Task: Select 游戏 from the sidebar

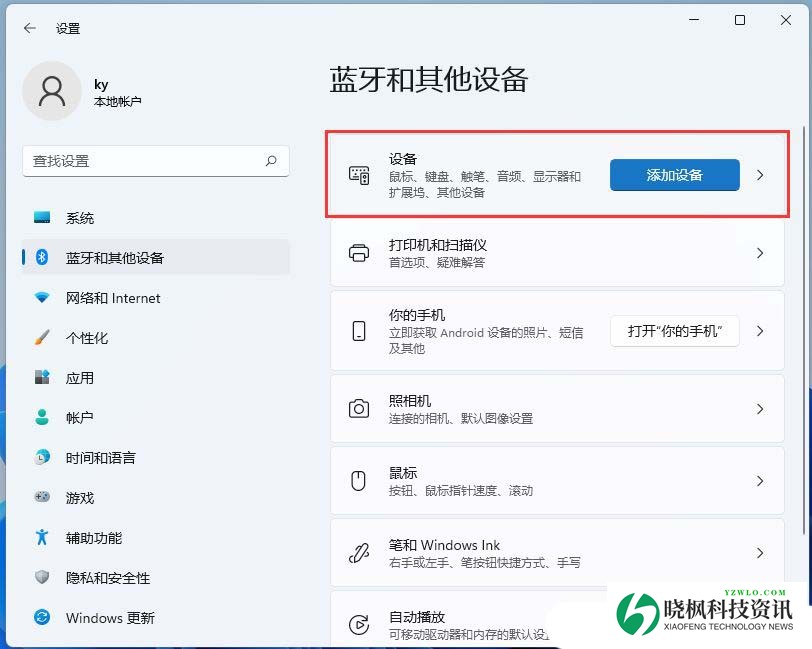Action: [80, 498]
